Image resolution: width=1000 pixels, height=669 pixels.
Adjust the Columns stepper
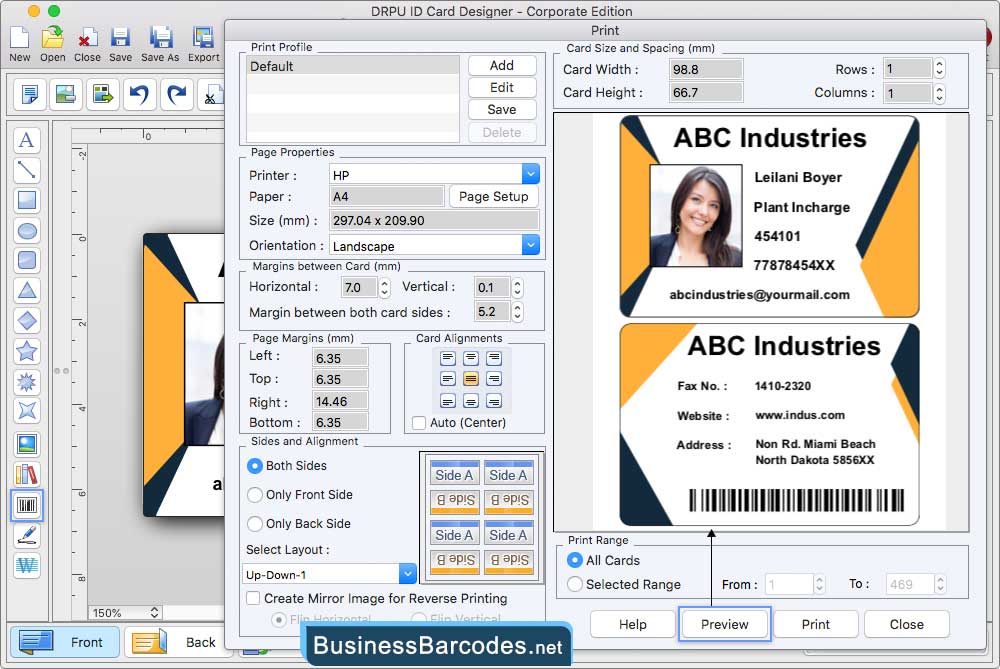(x=939, y=94)
